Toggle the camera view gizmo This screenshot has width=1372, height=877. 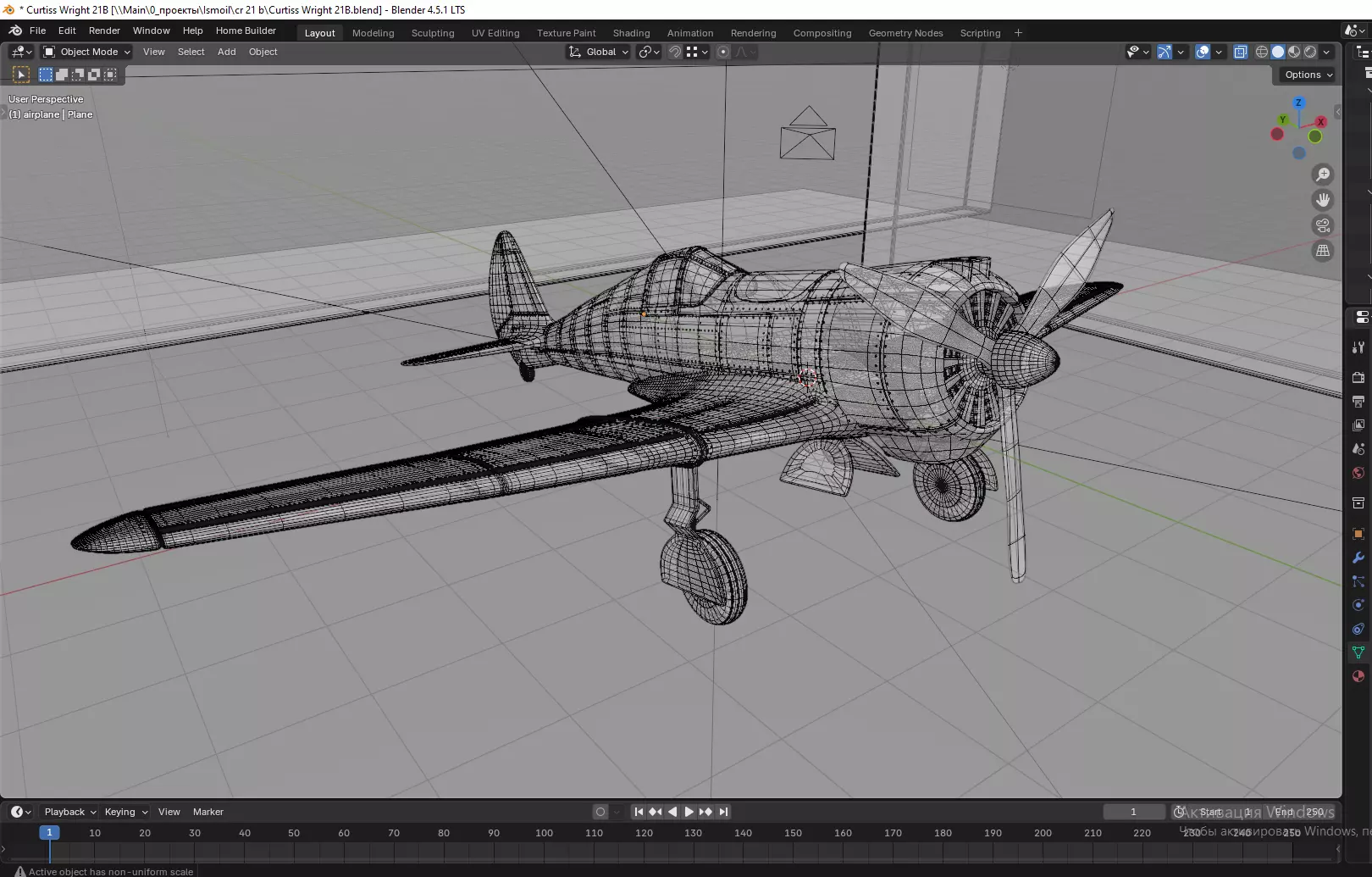[1323, 225]
